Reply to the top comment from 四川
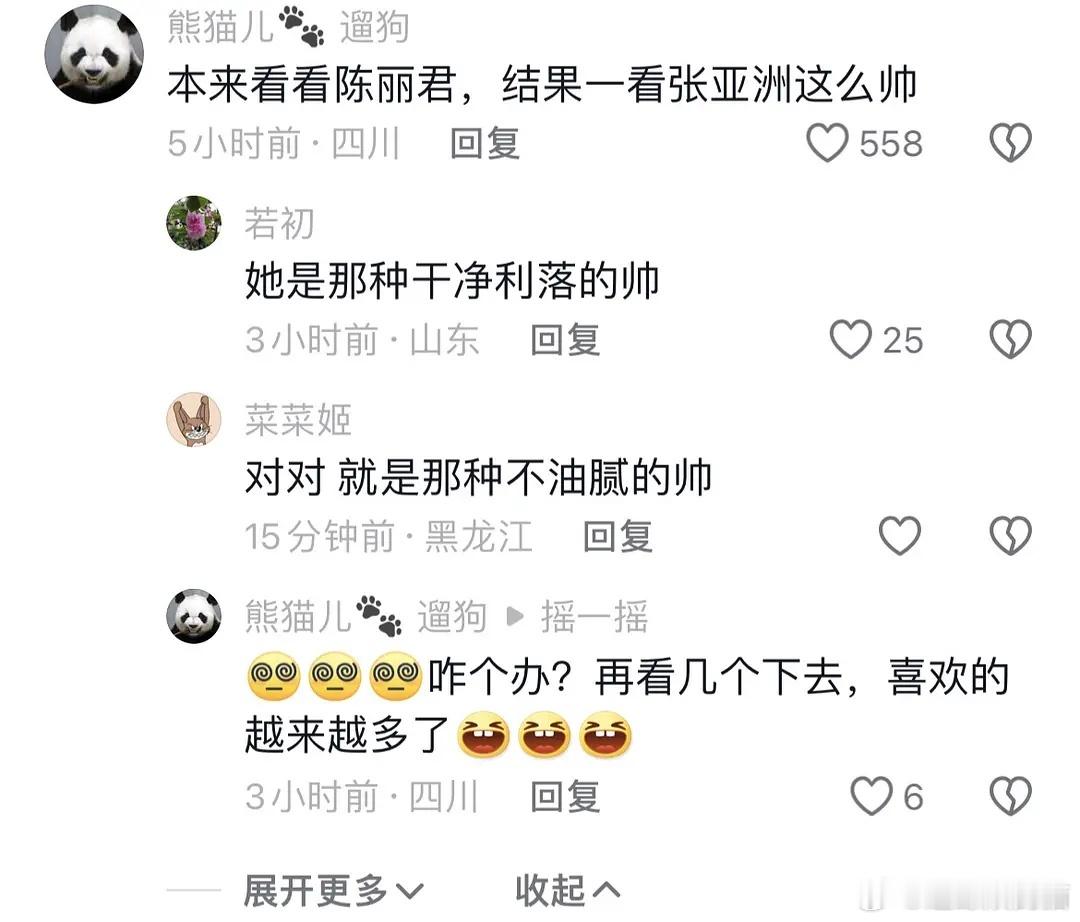 (x=485, y=144)
